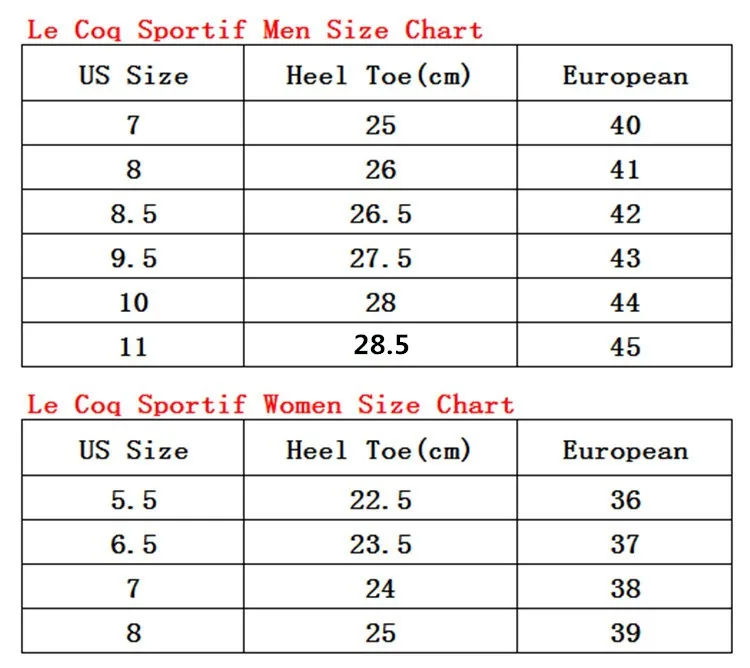
Task: Select the men's Heel Toe(cm) header cell
Action: pos(380,73)
